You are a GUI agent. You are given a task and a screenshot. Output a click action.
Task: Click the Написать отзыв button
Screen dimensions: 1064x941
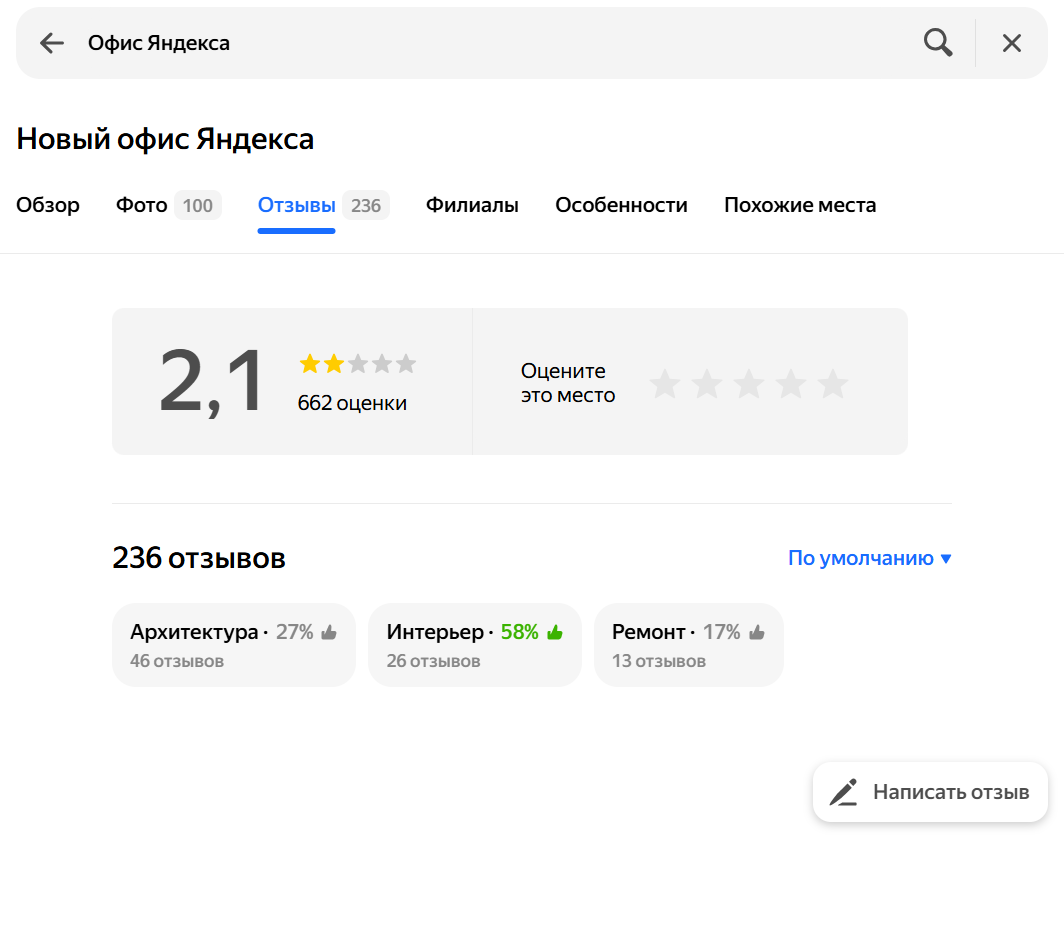(930, 792)
